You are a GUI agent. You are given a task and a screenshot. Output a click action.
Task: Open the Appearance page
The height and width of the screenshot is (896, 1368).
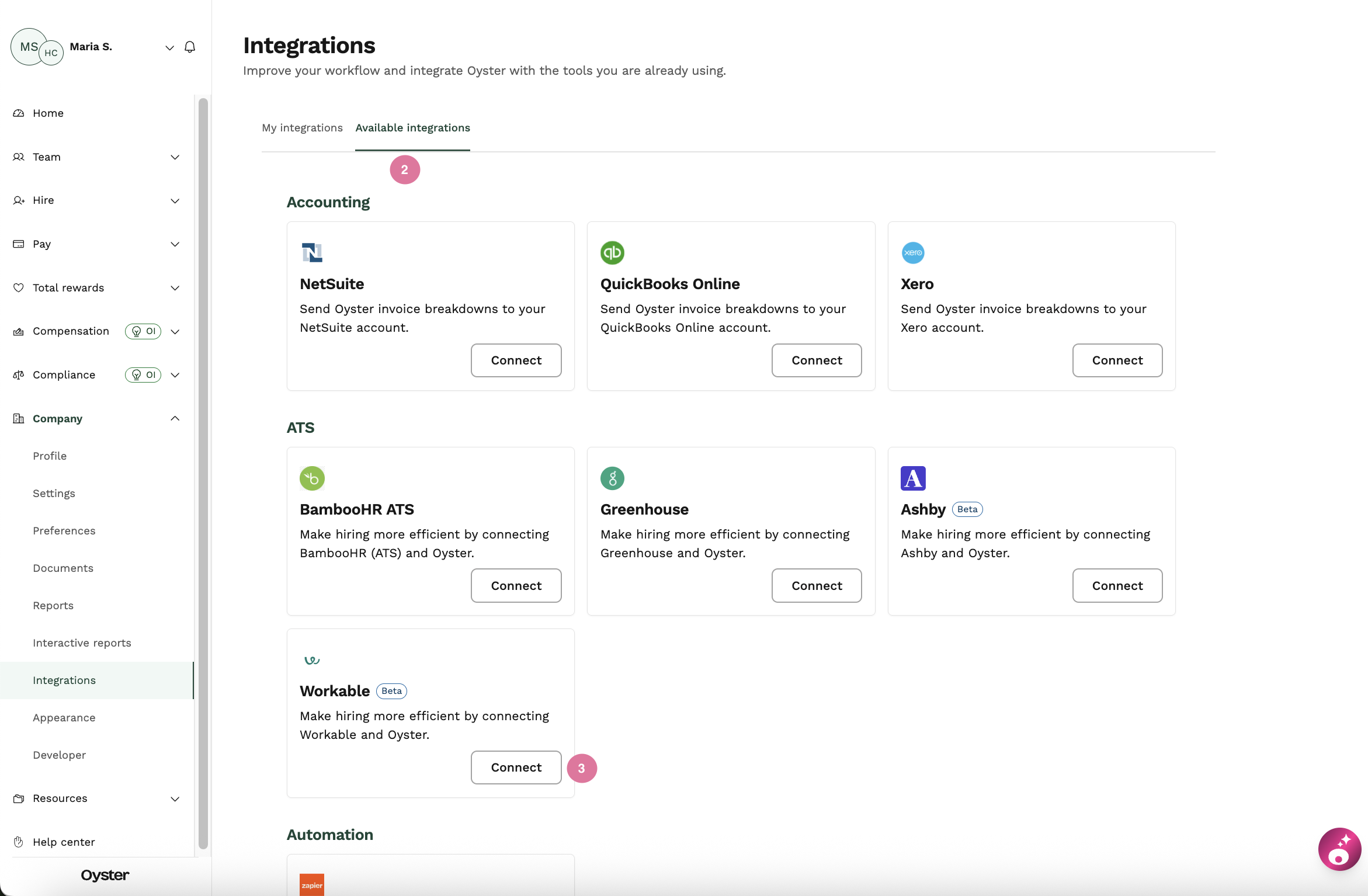[x=64, y=718]
